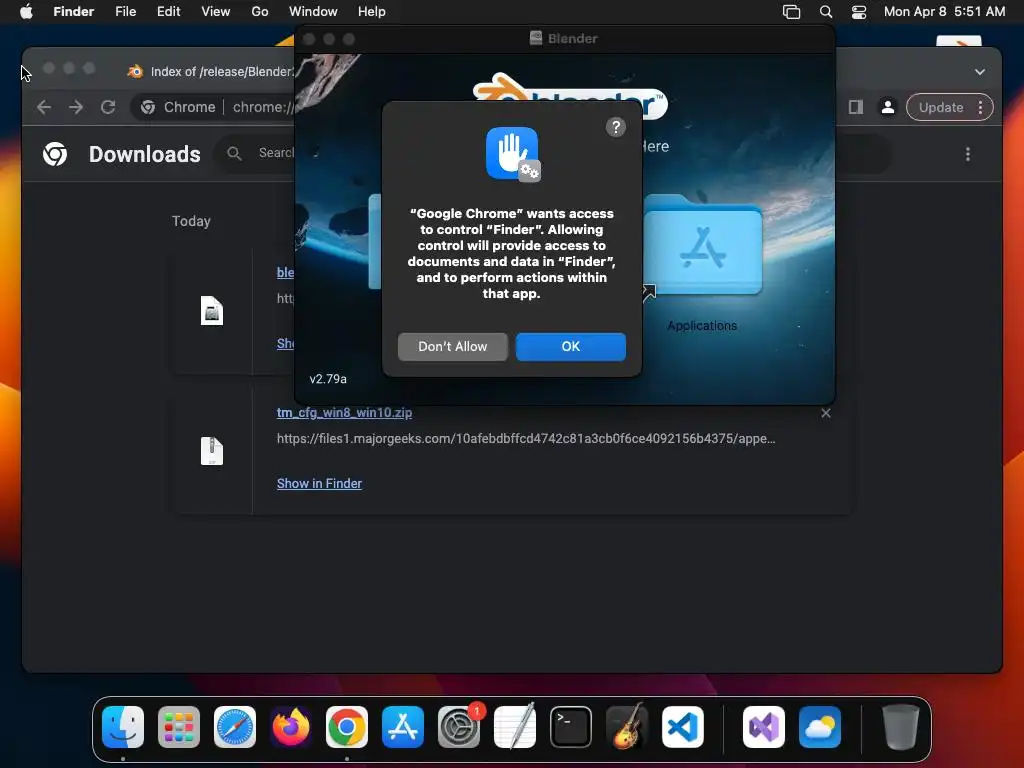
Task: Open GarageBand from the Dock
Action: (626, 727)
